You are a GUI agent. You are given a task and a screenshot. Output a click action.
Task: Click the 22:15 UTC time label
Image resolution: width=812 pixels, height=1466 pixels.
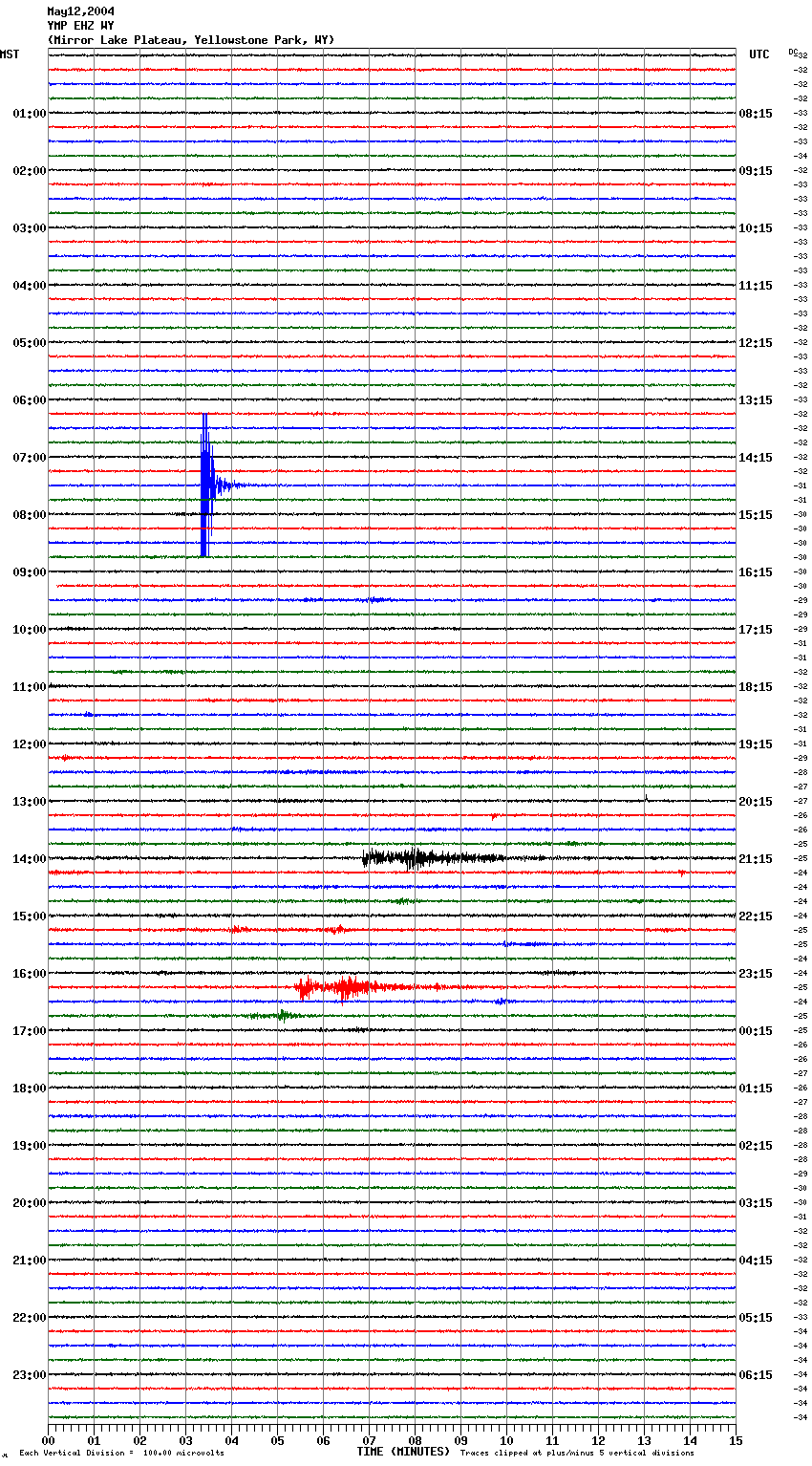click(x=756, y=916)
